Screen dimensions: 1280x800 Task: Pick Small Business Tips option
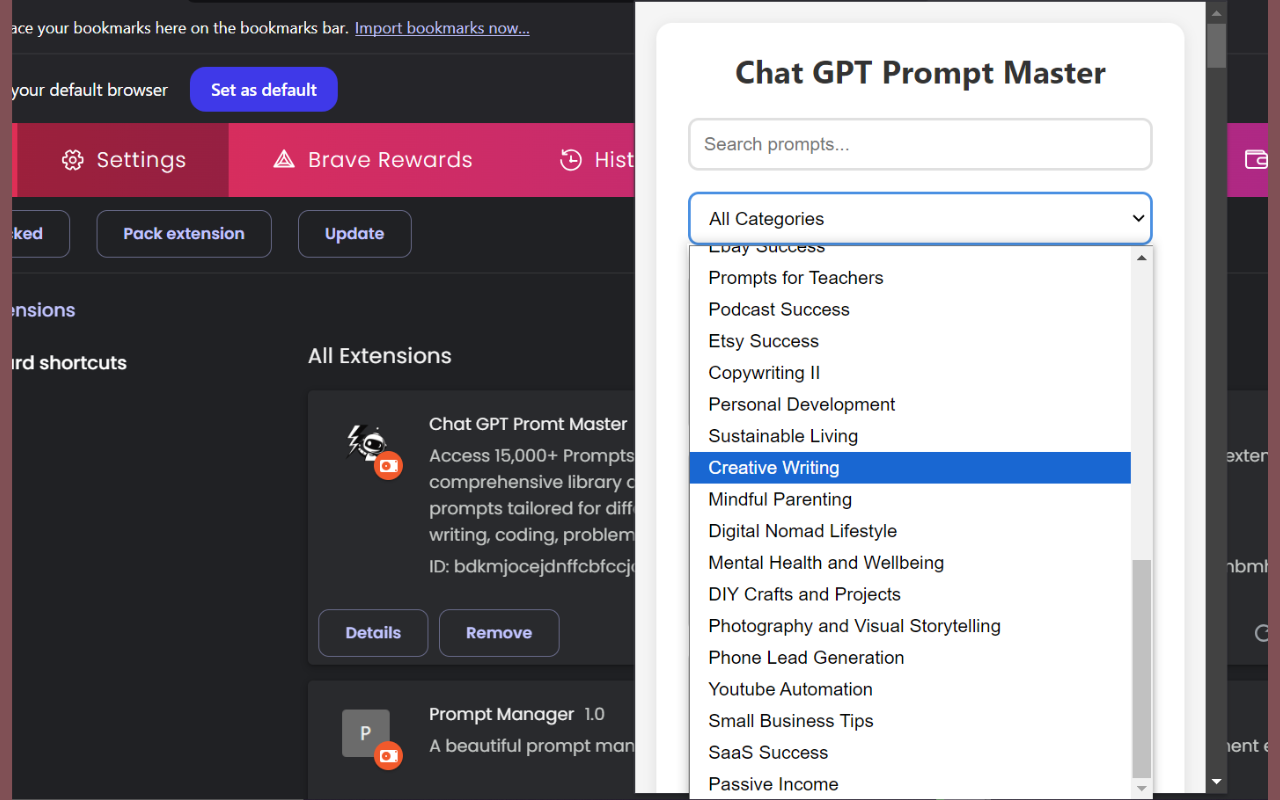[910, 721]
